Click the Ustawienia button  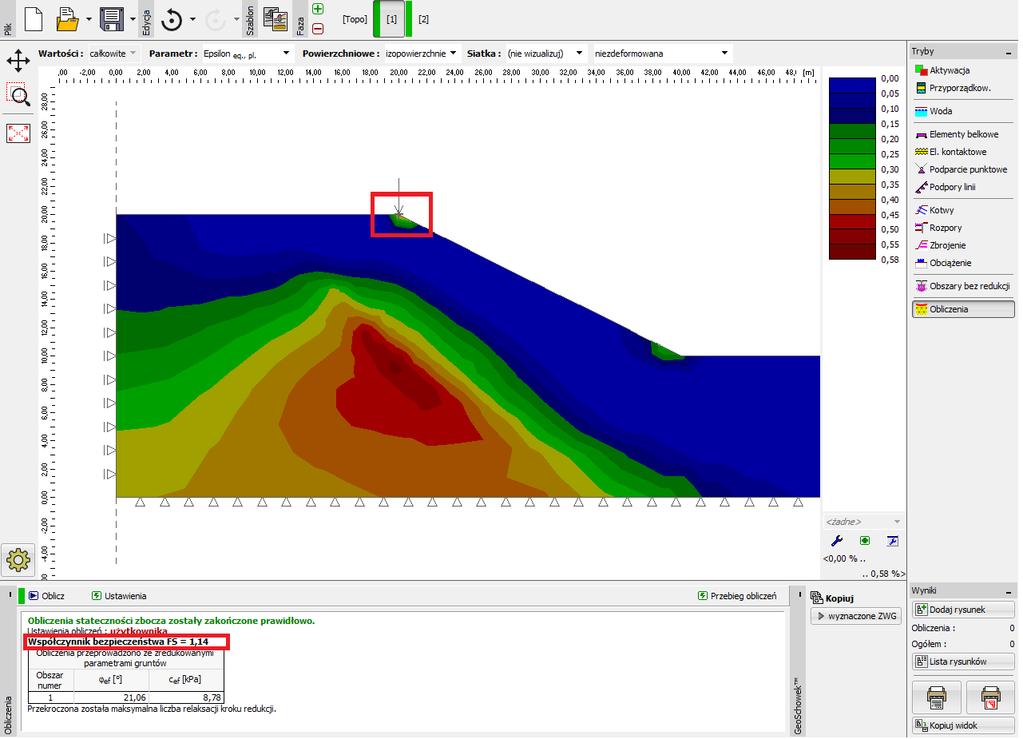click(119, 596)
